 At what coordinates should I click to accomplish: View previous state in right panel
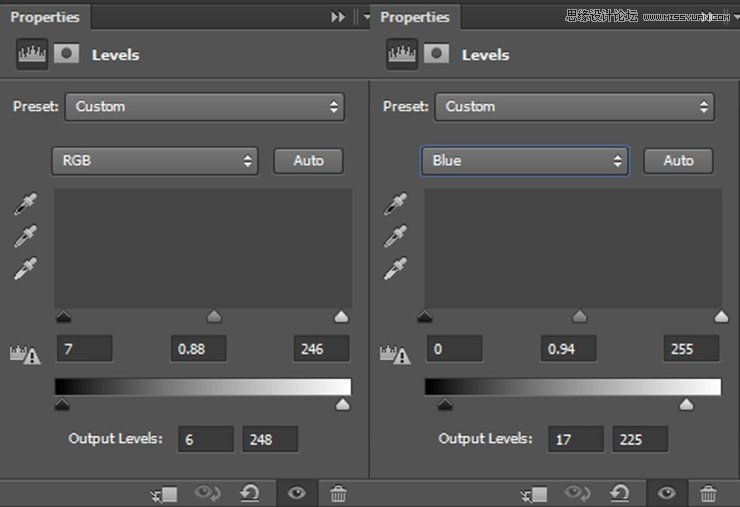[x=577, y=493]
